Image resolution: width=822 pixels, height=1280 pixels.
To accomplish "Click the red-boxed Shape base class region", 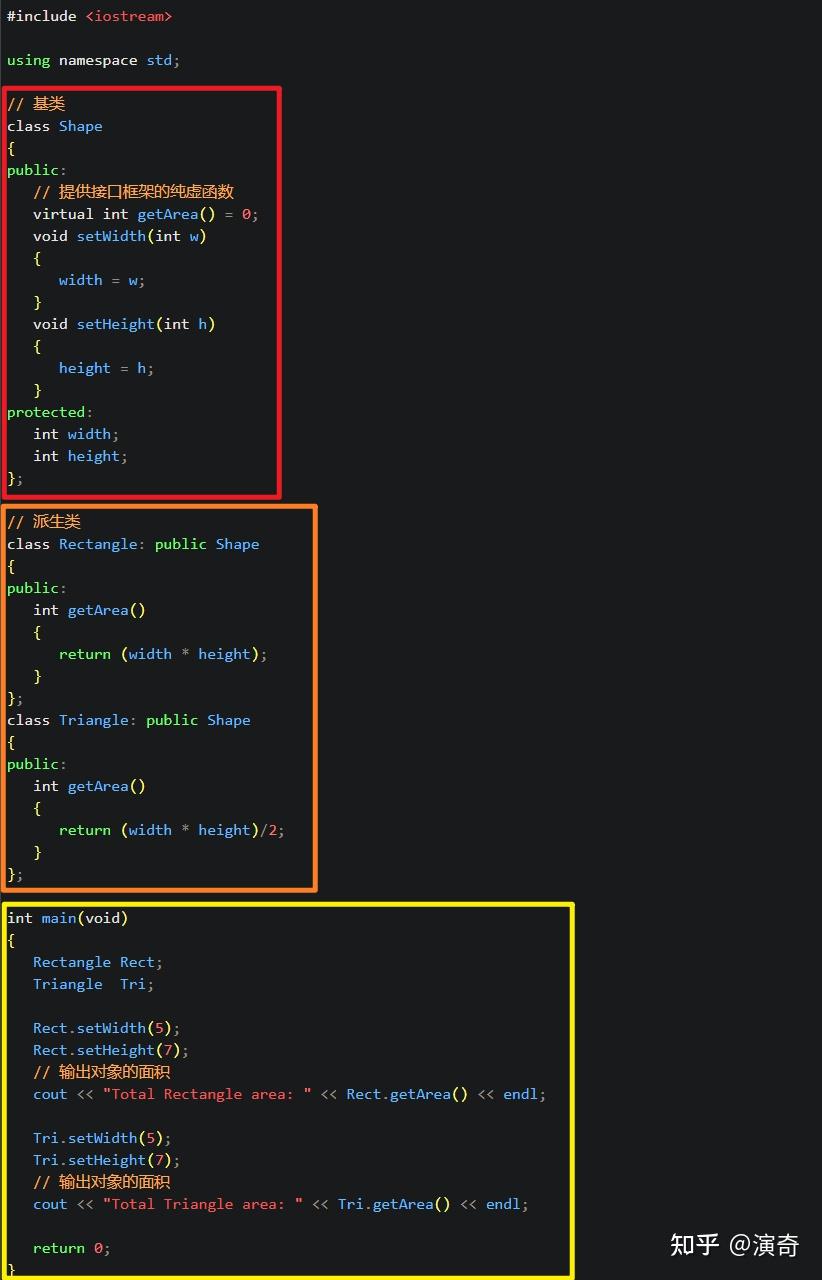I will pyautogui.click(x=140, y=290).
